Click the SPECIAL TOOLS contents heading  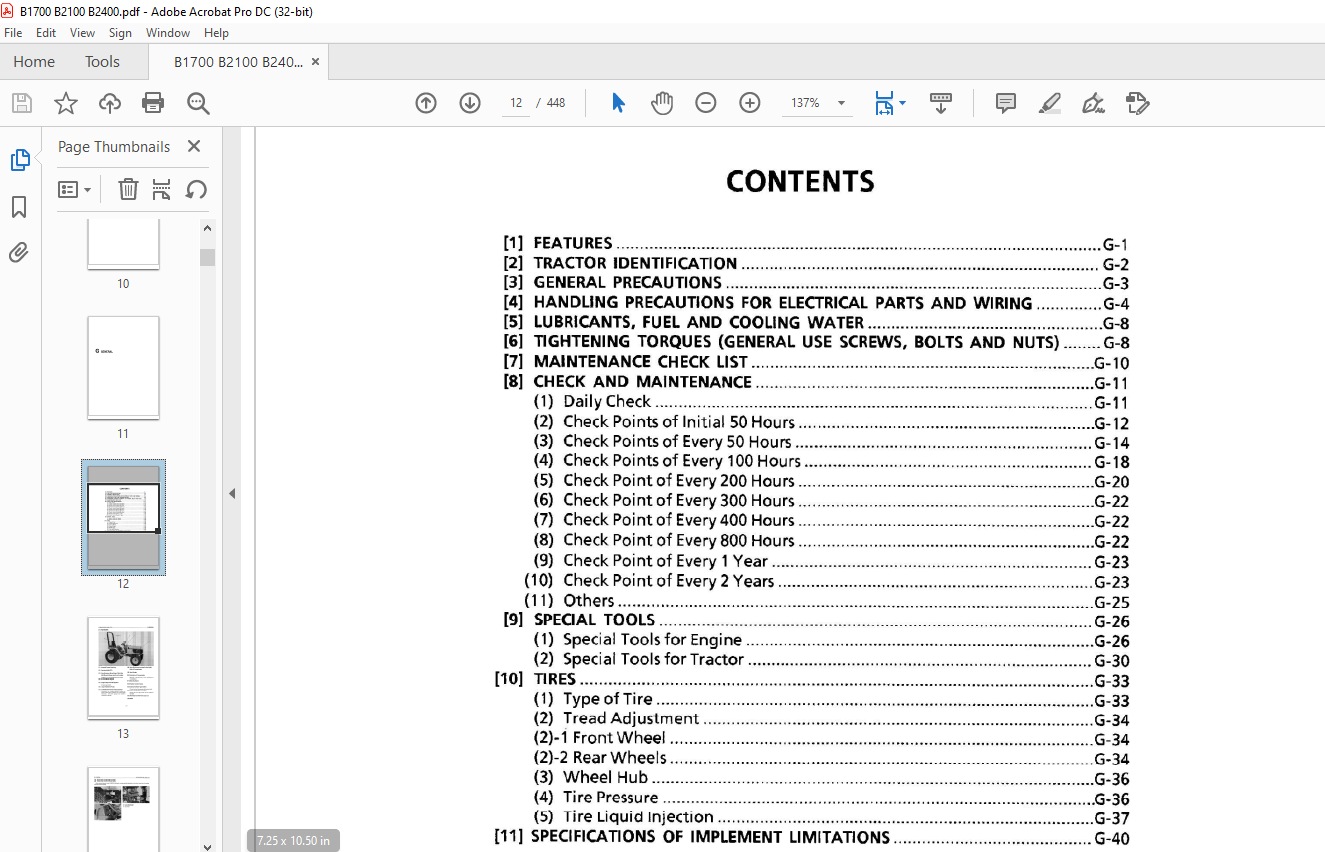pyautogui.click(x=815, y=620)
